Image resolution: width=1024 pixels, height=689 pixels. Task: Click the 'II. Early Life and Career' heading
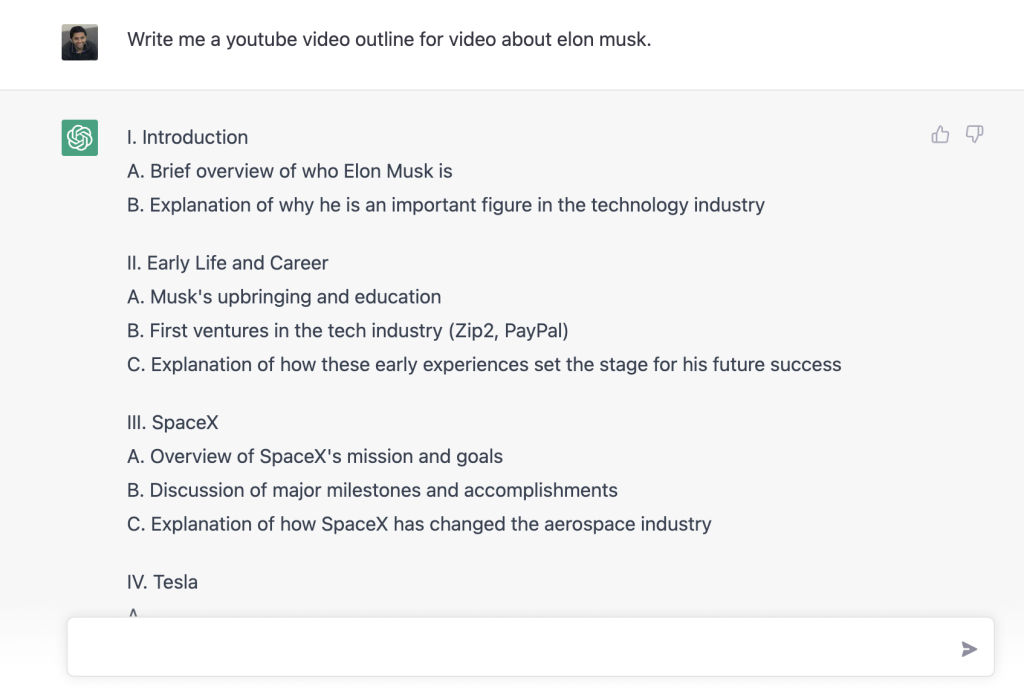point(227,263)
